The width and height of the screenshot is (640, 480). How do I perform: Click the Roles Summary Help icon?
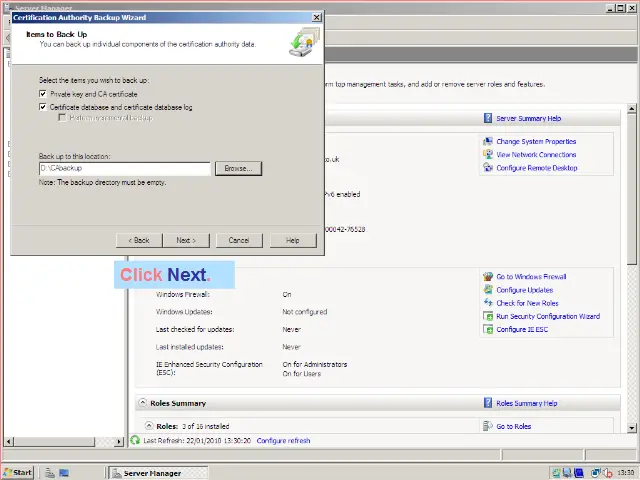[488, 403]
